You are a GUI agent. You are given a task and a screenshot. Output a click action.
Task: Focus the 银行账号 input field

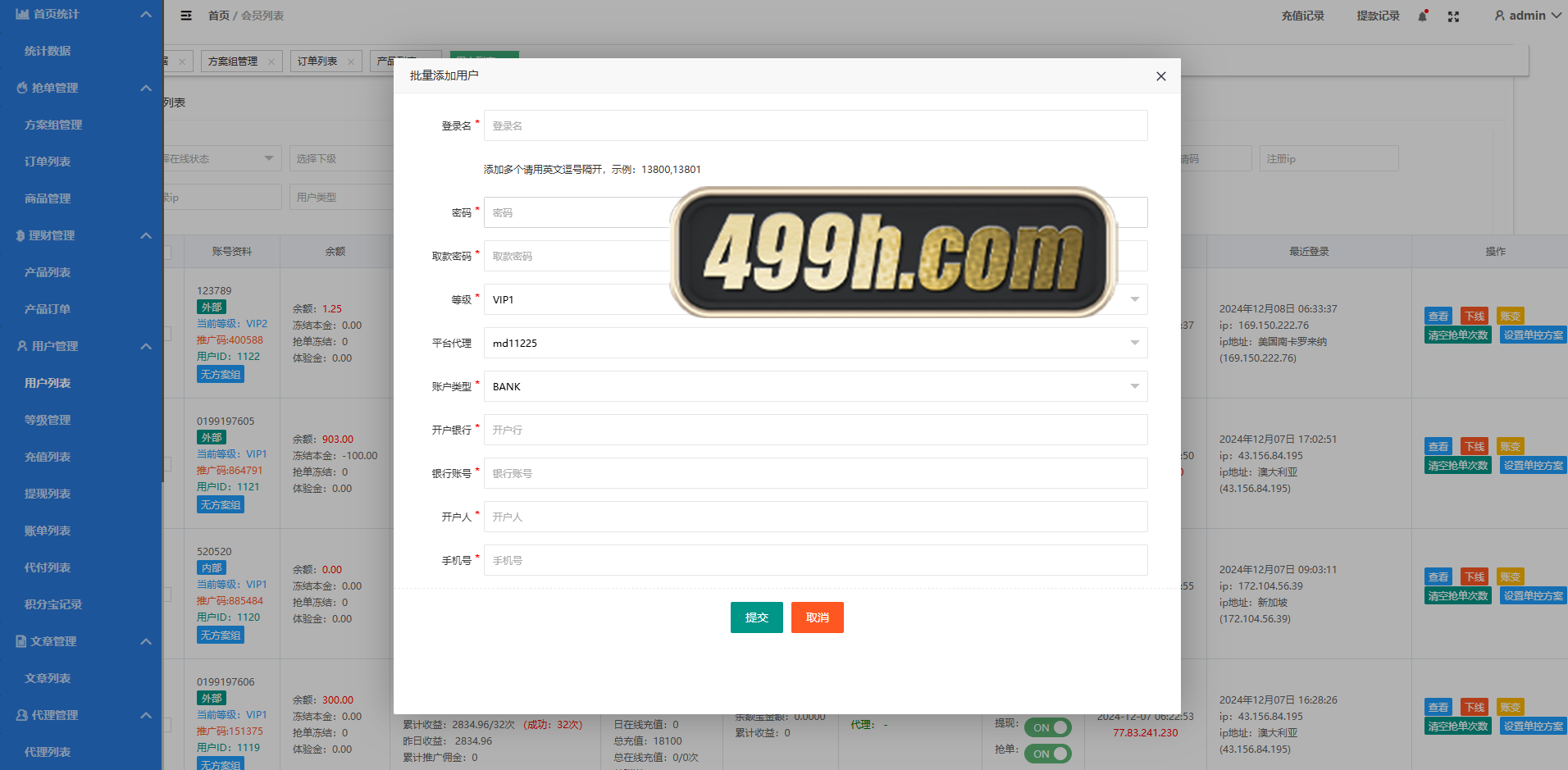tap(816, 473)
